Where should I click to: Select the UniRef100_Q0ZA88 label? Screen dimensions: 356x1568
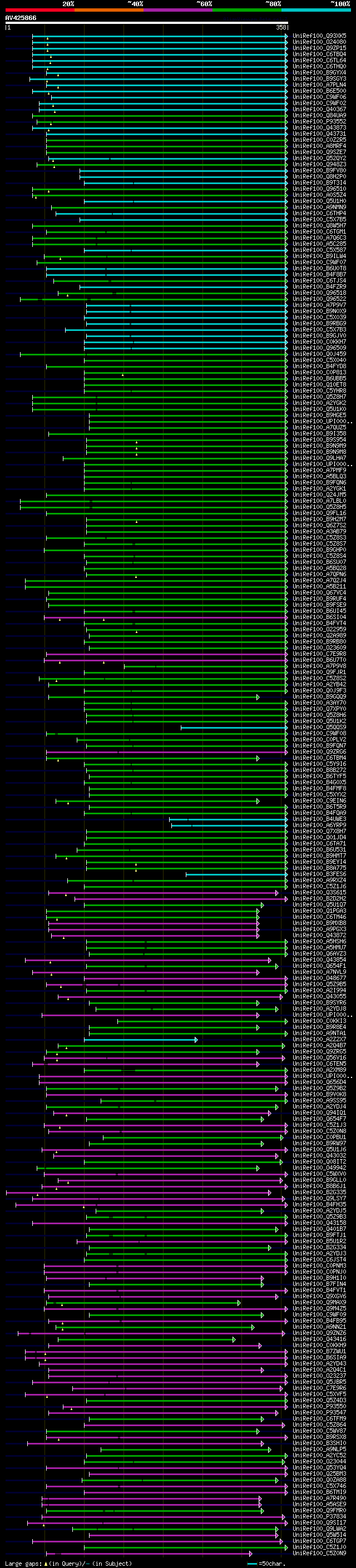coord(319,1480)
